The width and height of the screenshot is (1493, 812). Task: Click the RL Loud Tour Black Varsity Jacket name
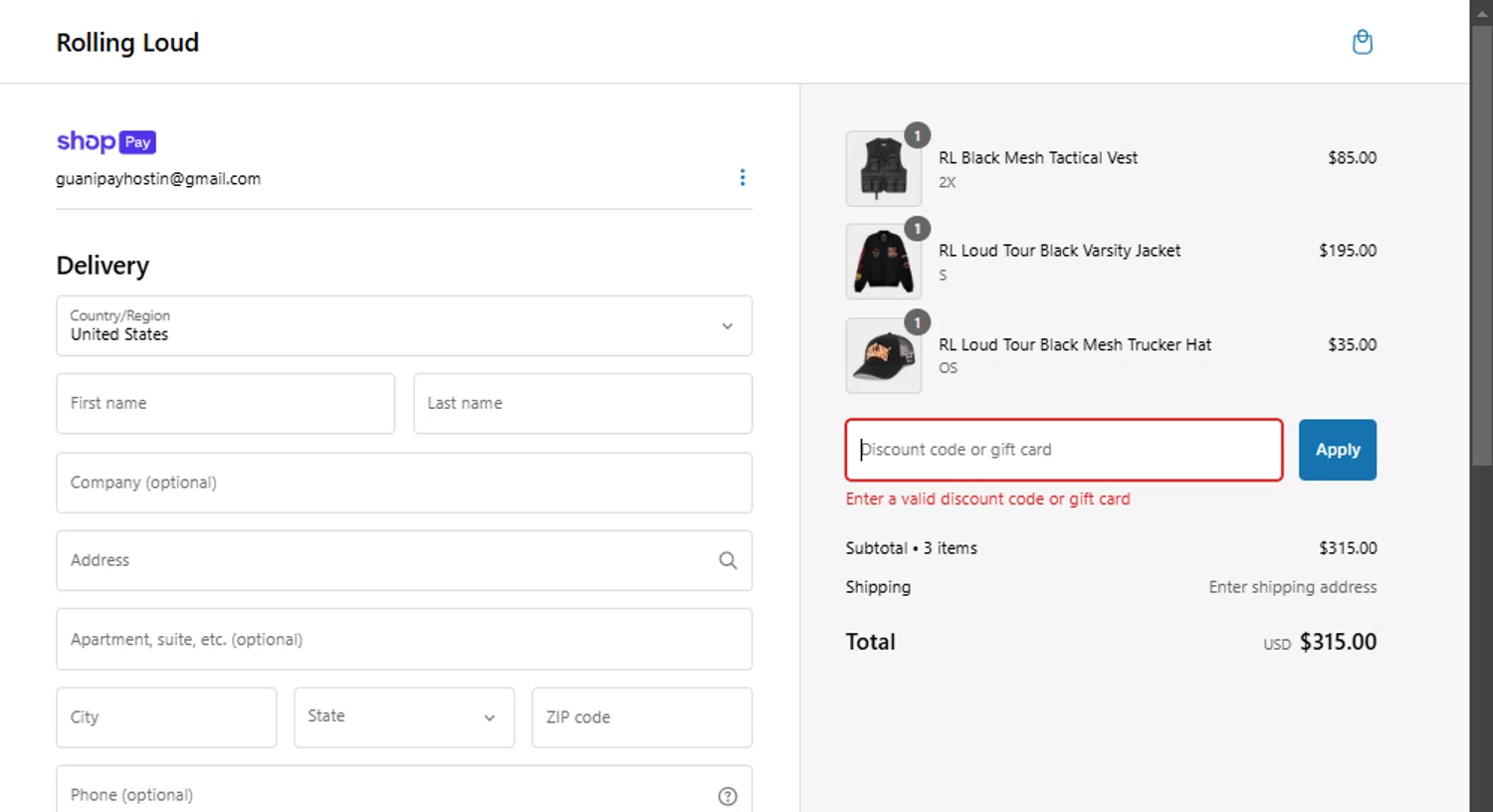(x=1060, y=251)
